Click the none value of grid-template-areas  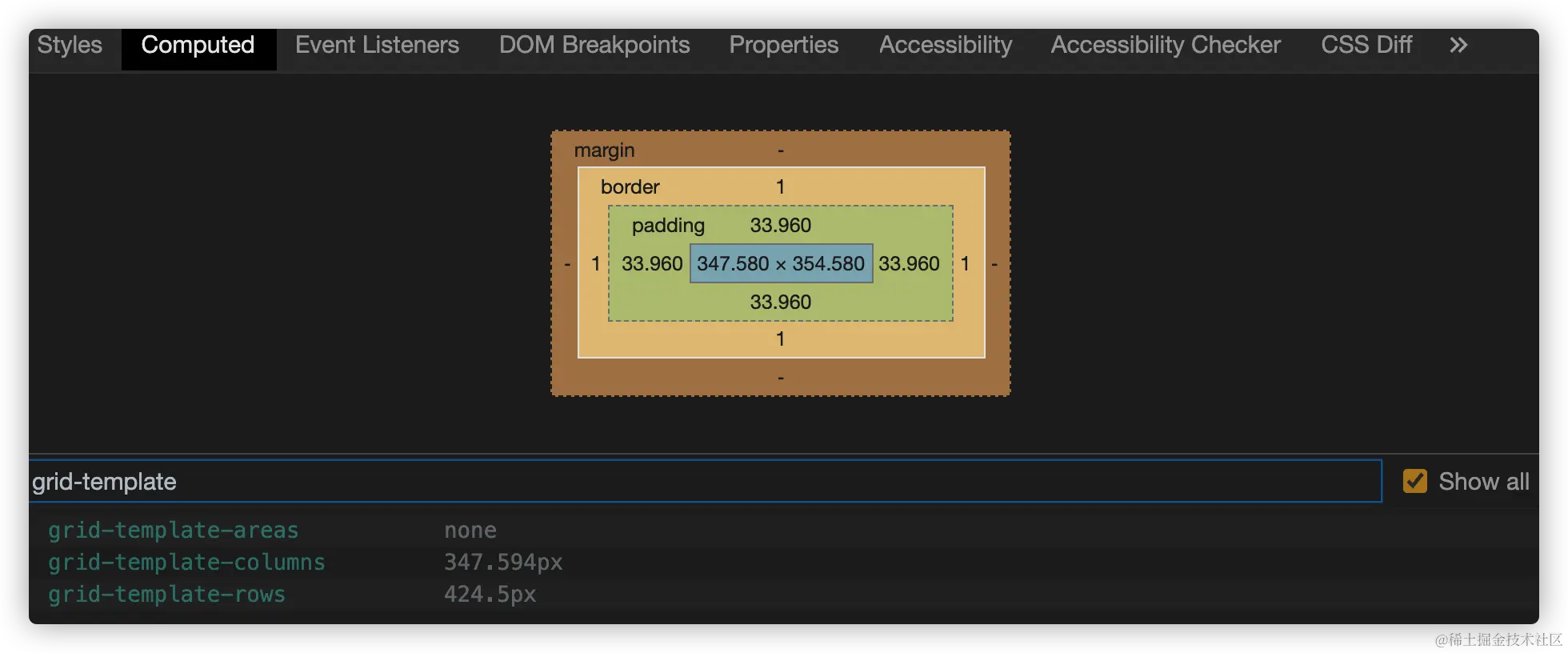tap(470, 531)
